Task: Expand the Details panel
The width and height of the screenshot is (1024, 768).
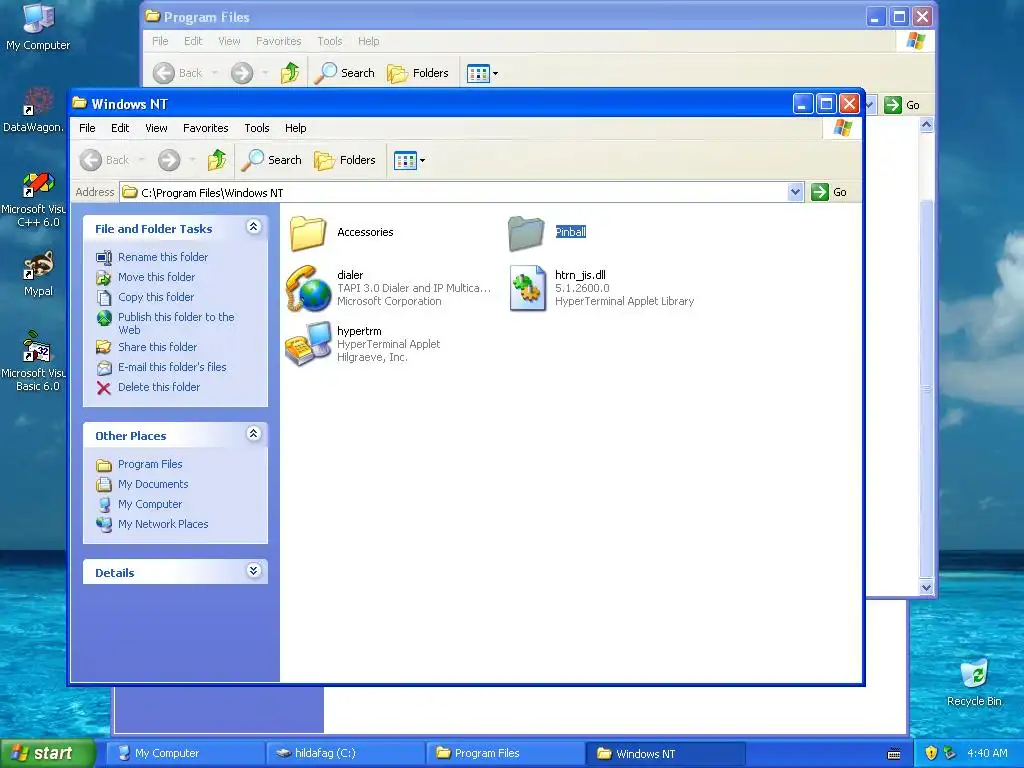Action: (x=253, y=571)
